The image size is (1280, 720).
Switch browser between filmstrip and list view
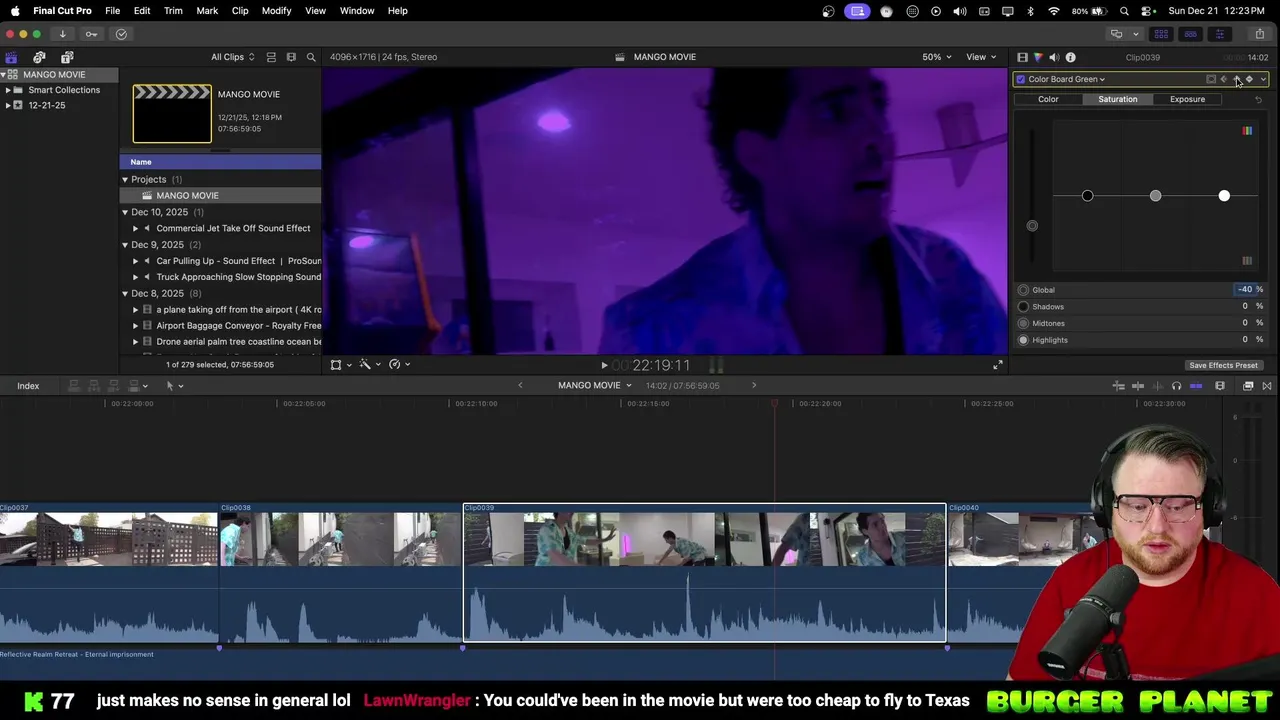click(x=291, y=57)
